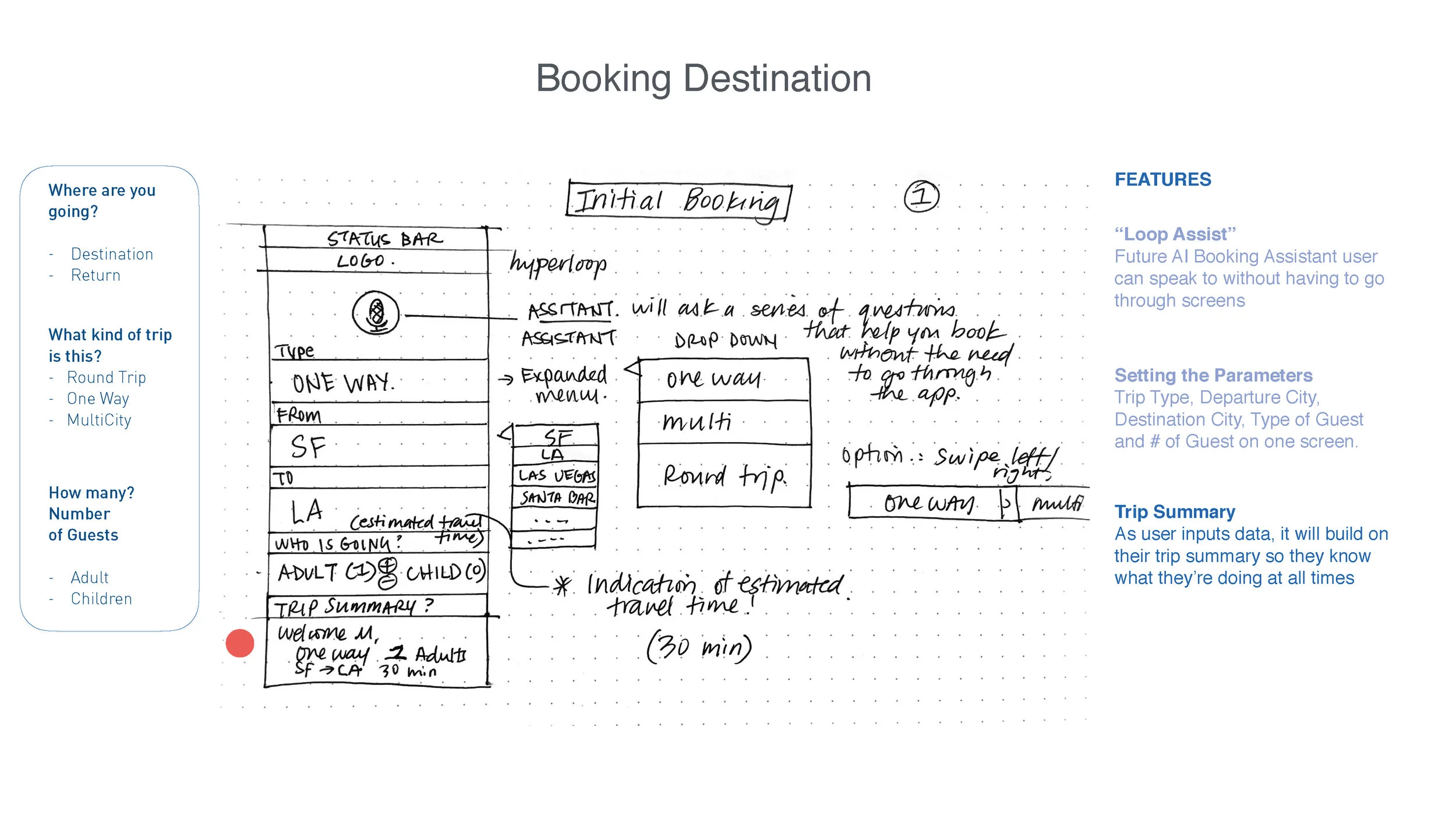Viewport: 1456px width, 819px height.
Task: Pick LA in the expanded city list
Action: coord(555,455)
